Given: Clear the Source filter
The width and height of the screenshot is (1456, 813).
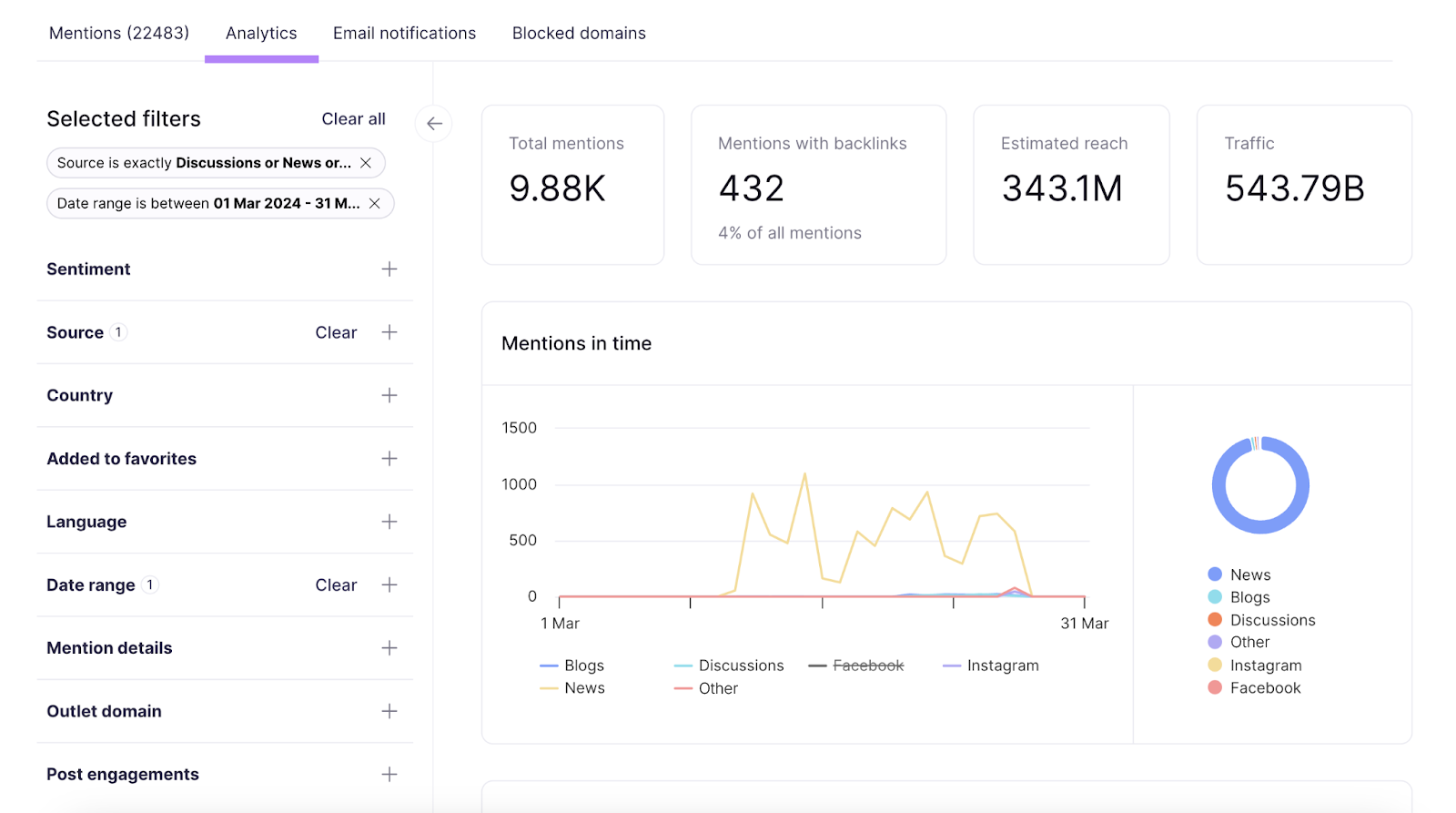Looking at the screenshot, I should coord(336,333).
